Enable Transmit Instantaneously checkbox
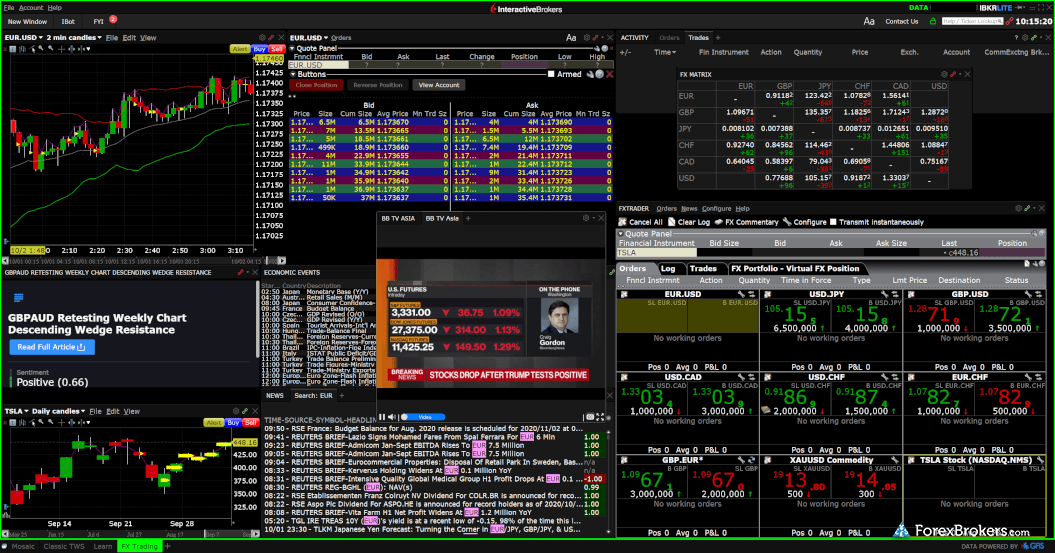The width and height of the screenshot is (1055, 553). 833,222
